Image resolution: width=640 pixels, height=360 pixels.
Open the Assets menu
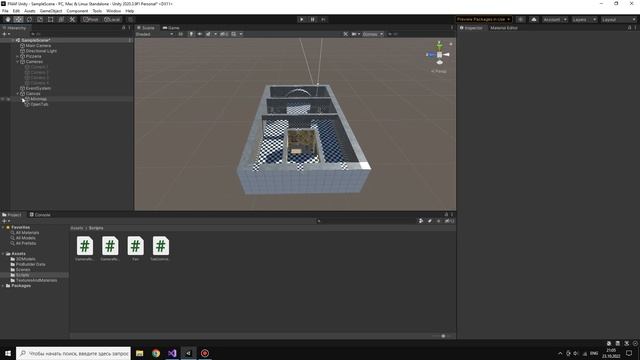(x=30, y=11)
